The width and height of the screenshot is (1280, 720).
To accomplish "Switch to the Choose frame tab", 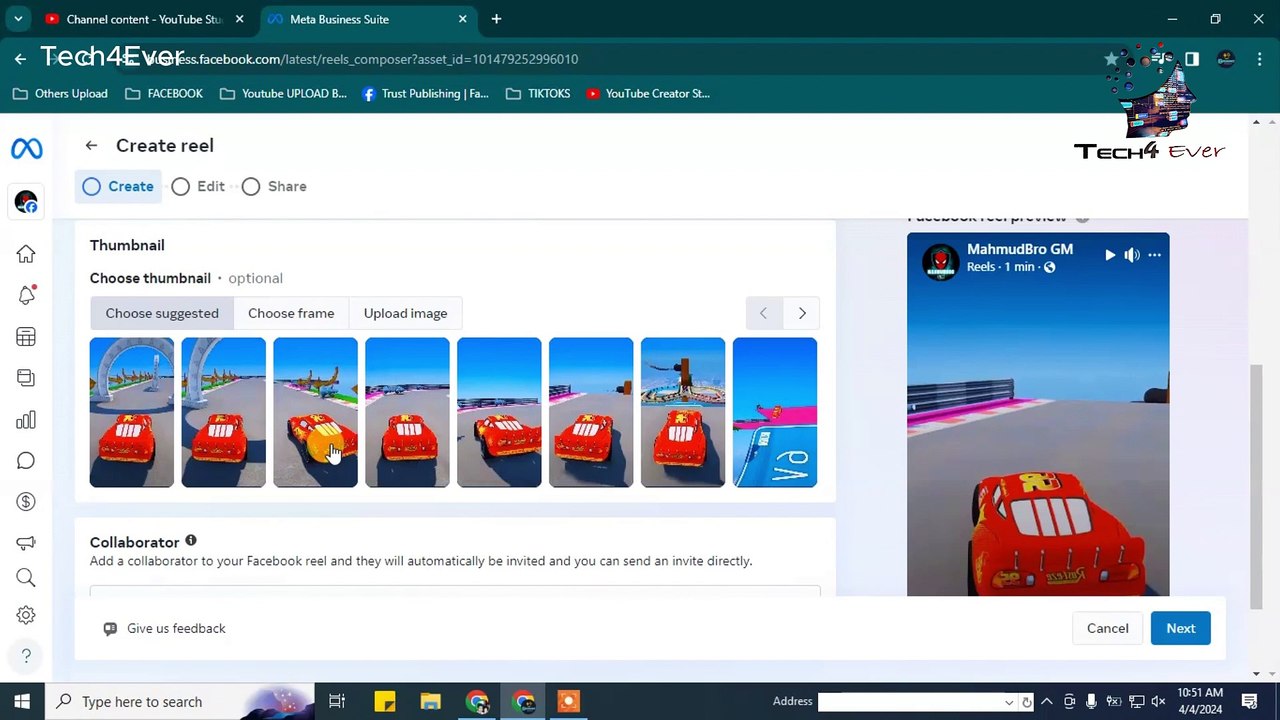I will click(x=291, y=313).
